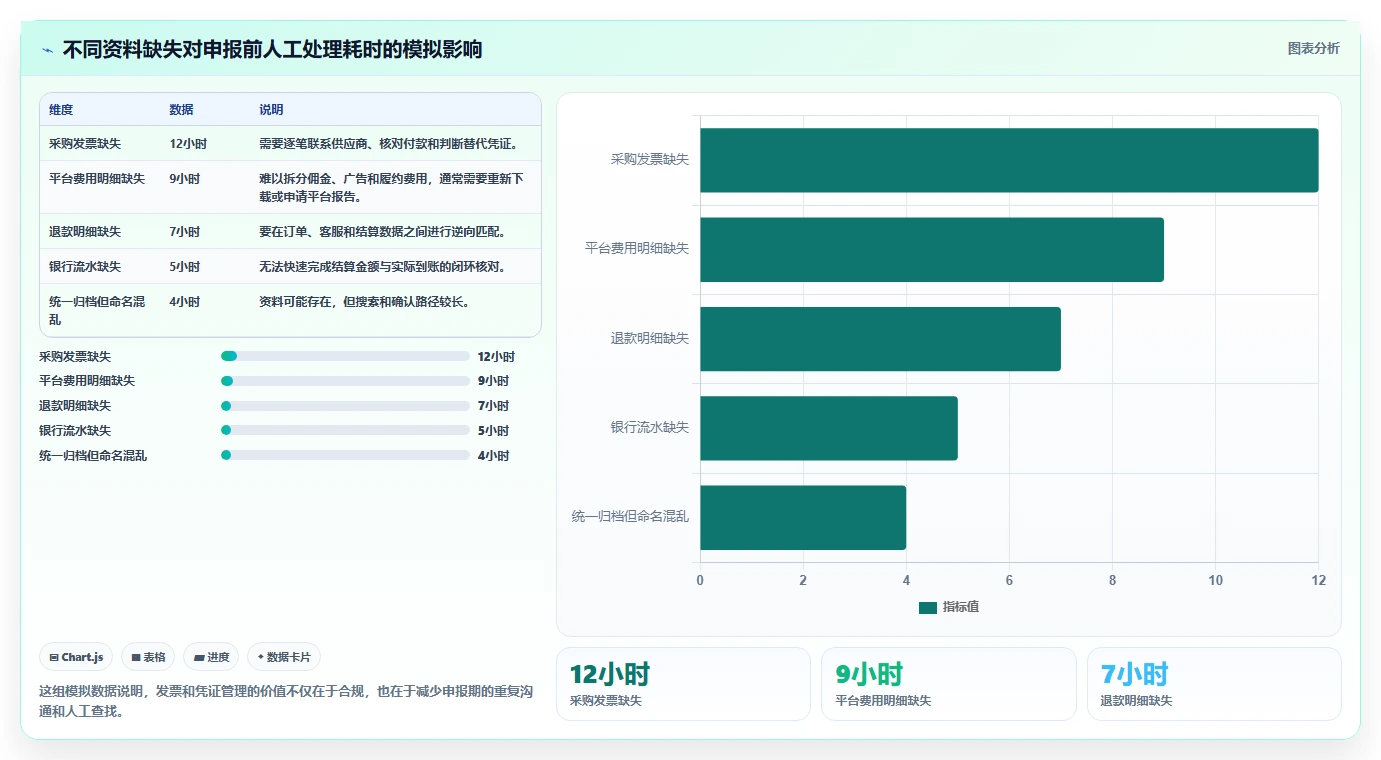The height and width of the screenshot is (760, 1381).
Task: Click the description starting 无法快速完成结算
Action: click(383, 267)
